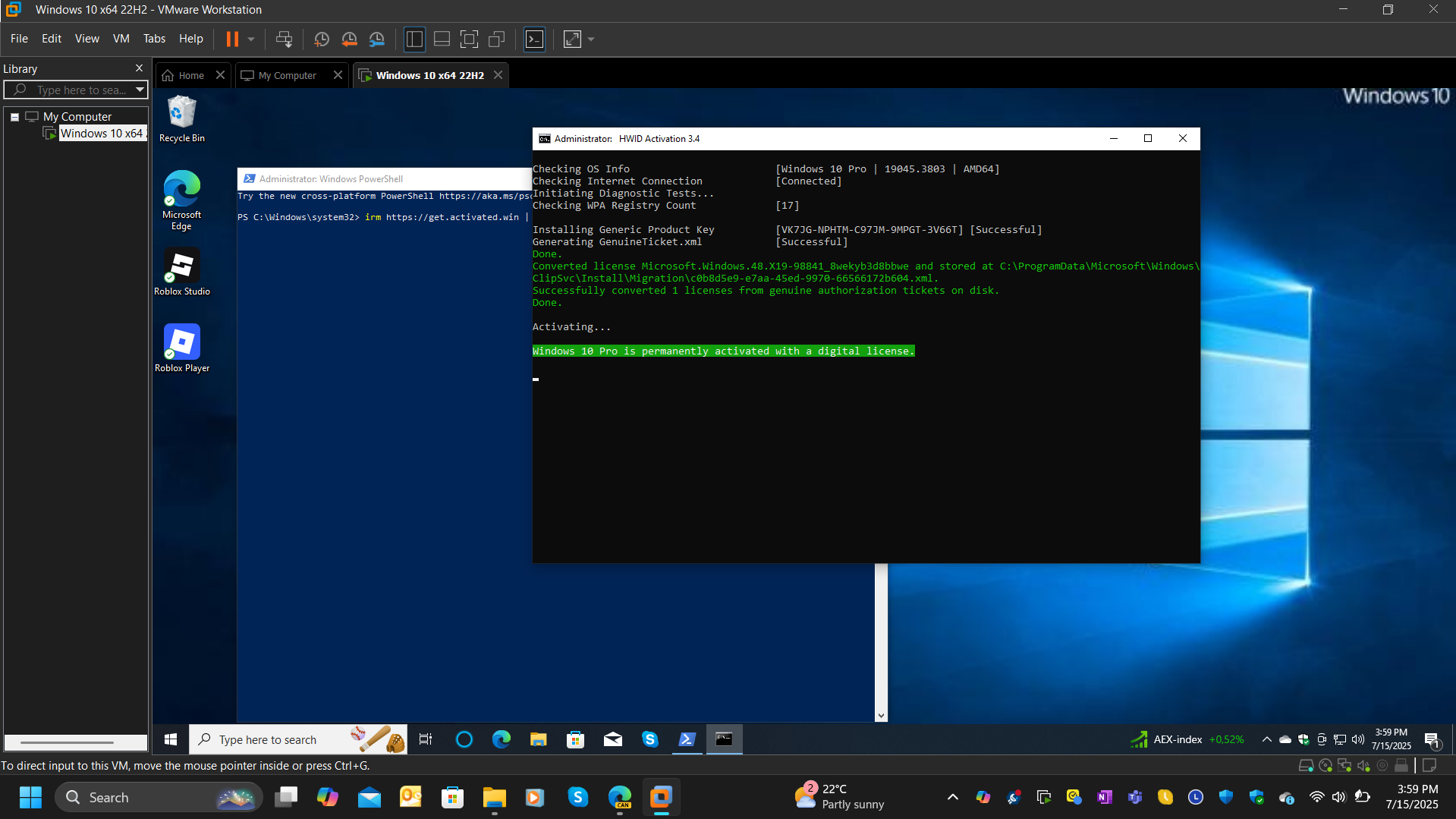This screenshot has height=819, width=1456.
Task: Open the Snapshot Manager
Action: tap(377, 39)
